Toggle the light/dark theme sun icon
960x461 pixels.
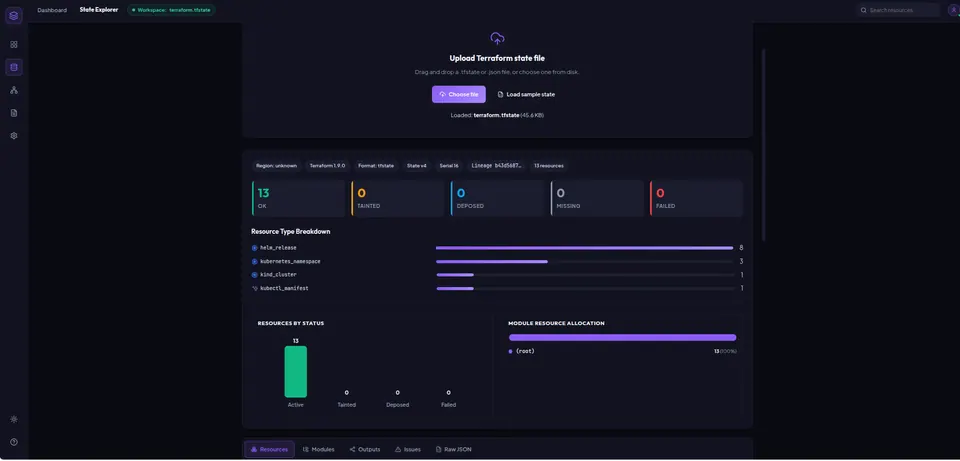click(14, 419)
